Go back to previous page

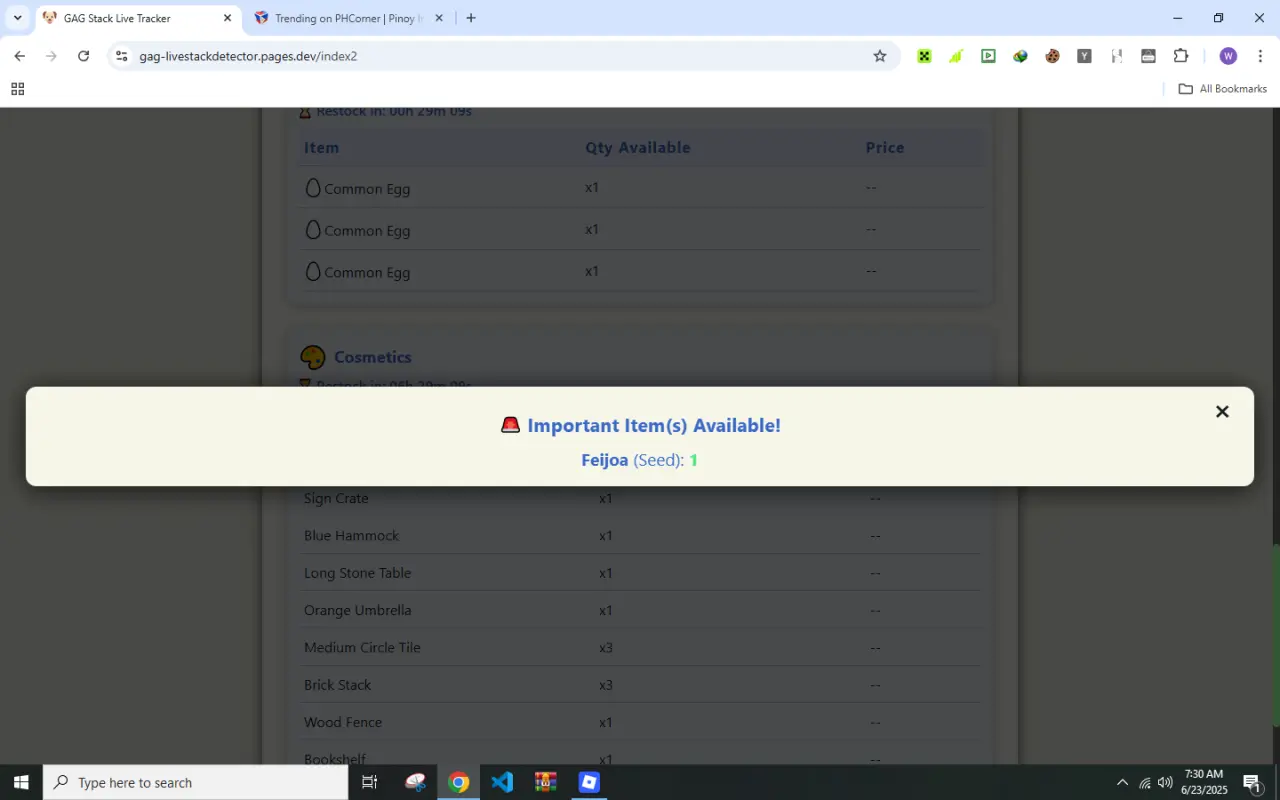click(19, 56)
